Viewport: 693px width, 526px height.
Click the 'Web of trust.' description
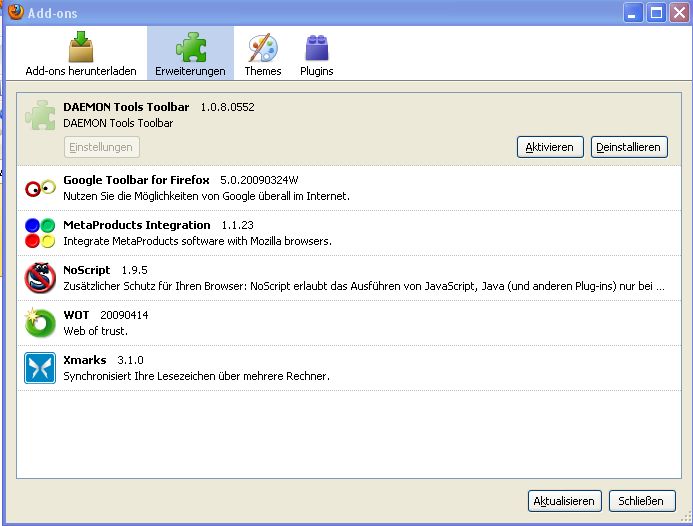[x=95, y=331]
